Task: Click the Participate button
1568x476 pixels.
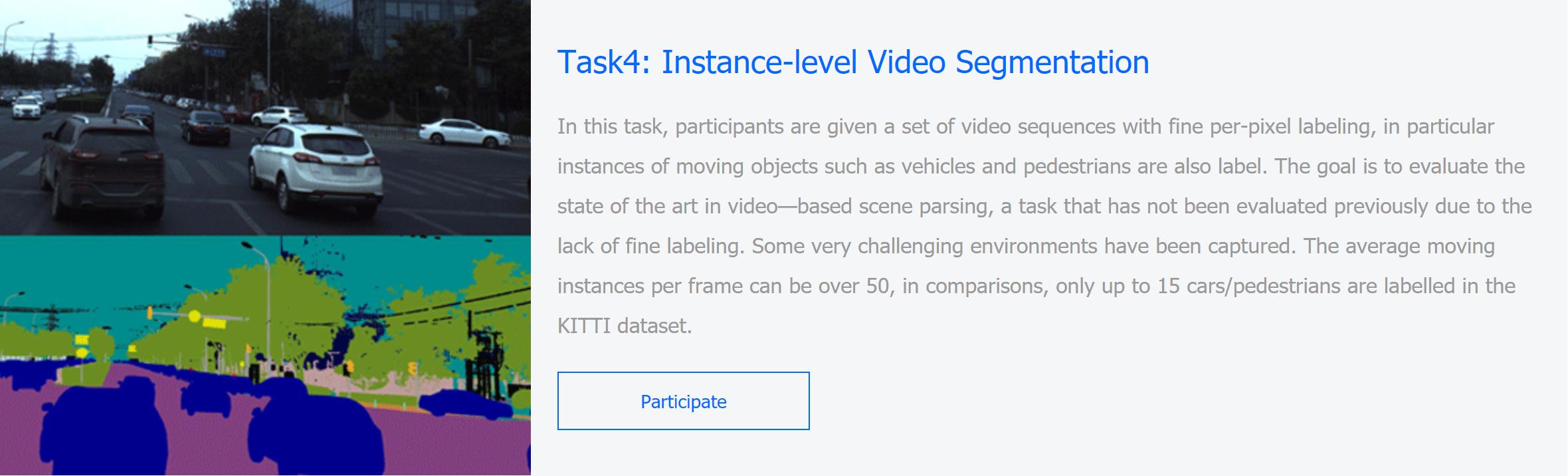Action: [x=683, y=401]
